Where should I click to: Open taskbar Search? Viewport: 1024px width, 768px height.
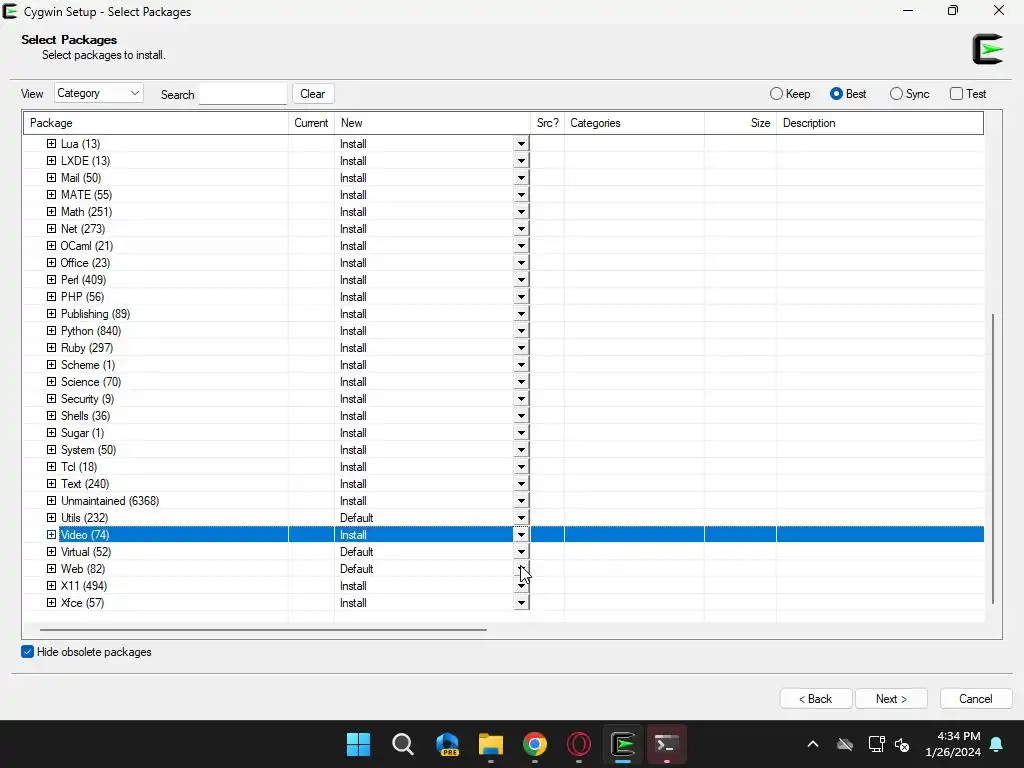tap(402, 744)
